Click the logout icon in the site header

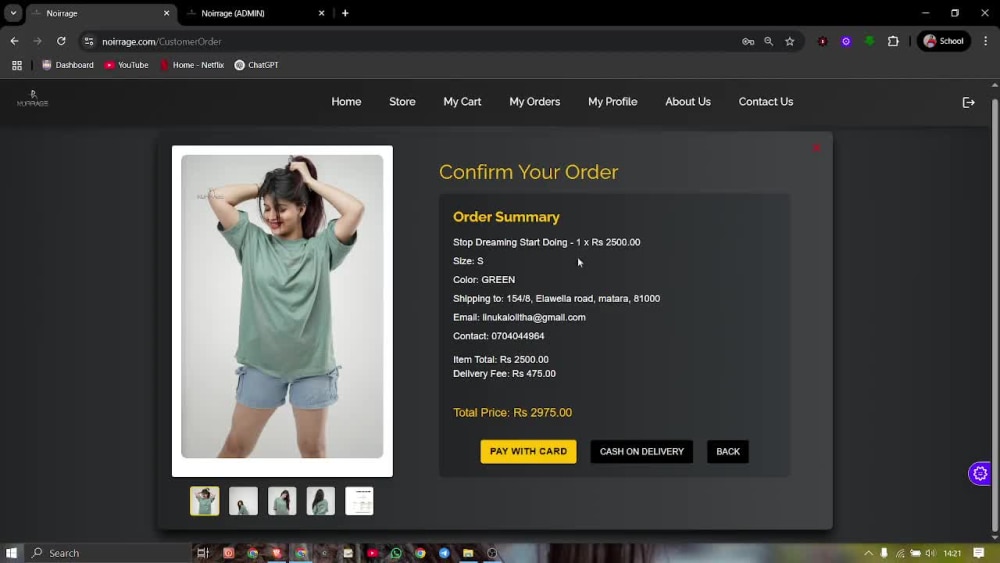pyautogui.click(x=968, y=102)
